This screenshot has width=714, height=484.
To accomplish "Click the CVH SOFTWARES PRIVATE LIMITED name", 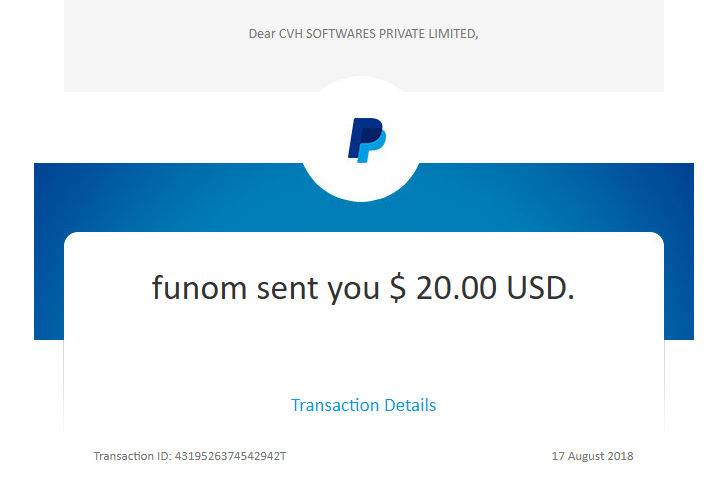I will [x=377, y=34].
